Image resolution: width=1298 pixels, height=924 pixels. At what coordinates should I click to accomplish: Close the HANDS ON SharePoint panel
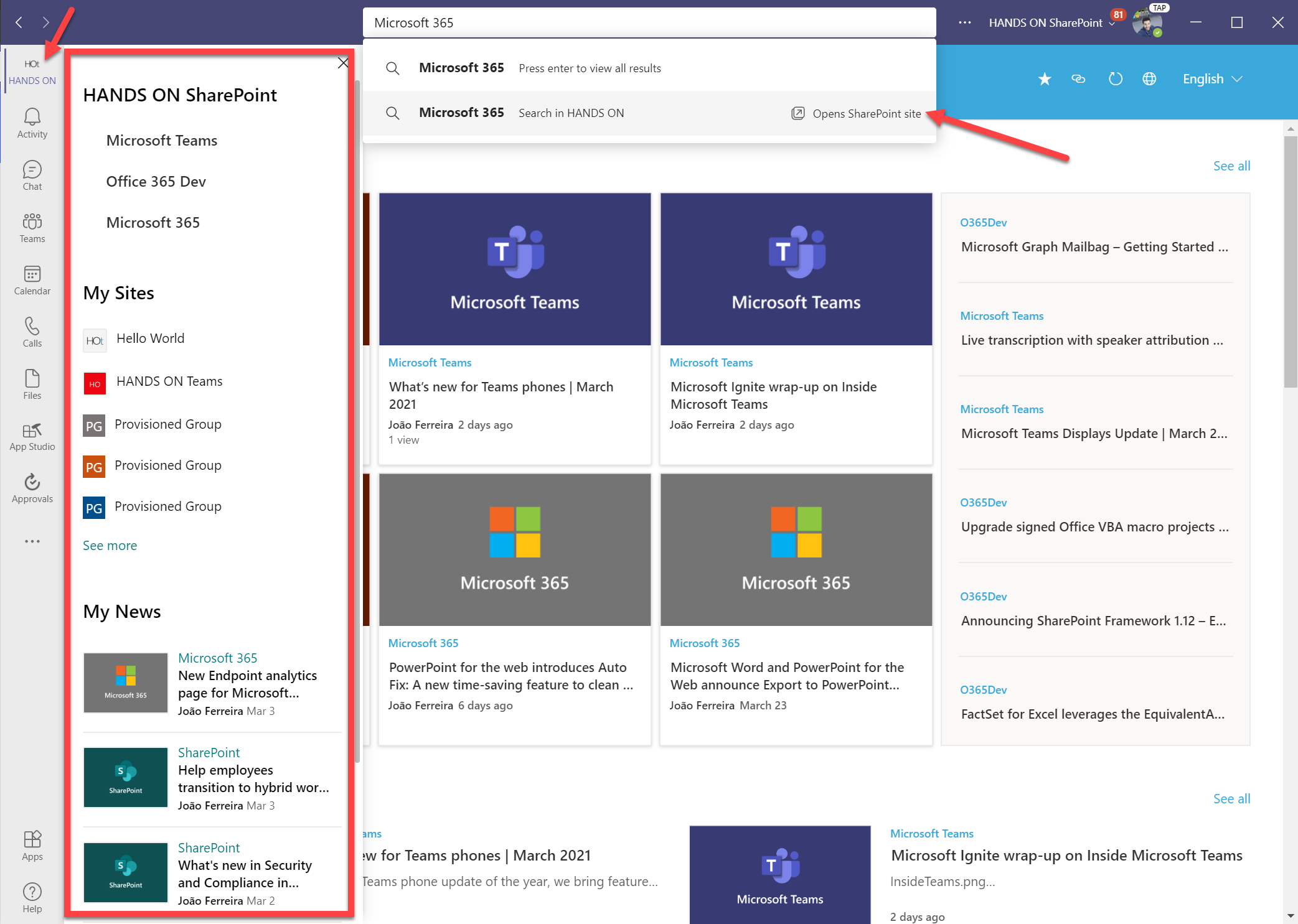click(x=343, y=63)
